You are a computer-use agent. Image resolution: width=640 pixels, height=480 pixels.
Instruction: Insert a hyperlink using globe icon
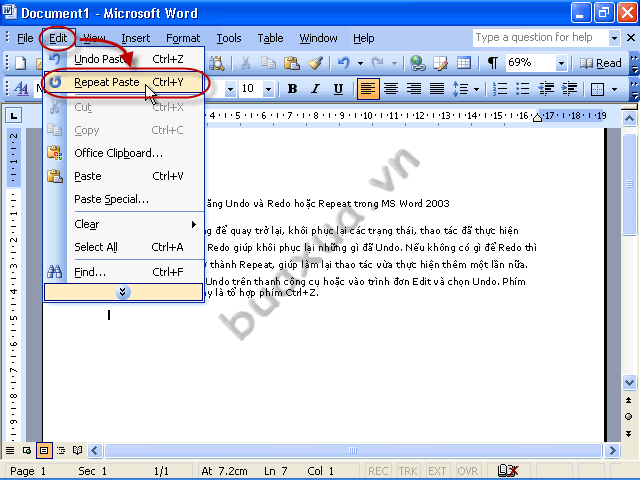[x=418, y=63]
